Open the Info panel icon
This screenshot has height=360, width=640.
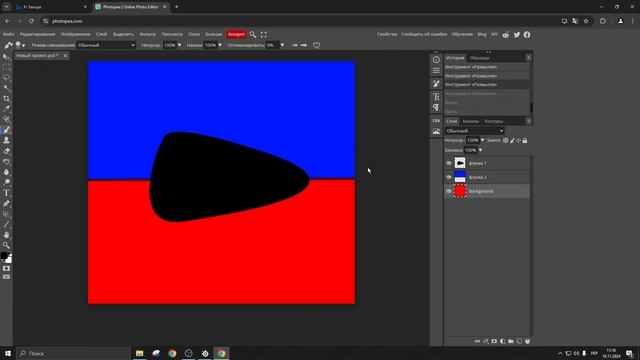click(436, 60)
